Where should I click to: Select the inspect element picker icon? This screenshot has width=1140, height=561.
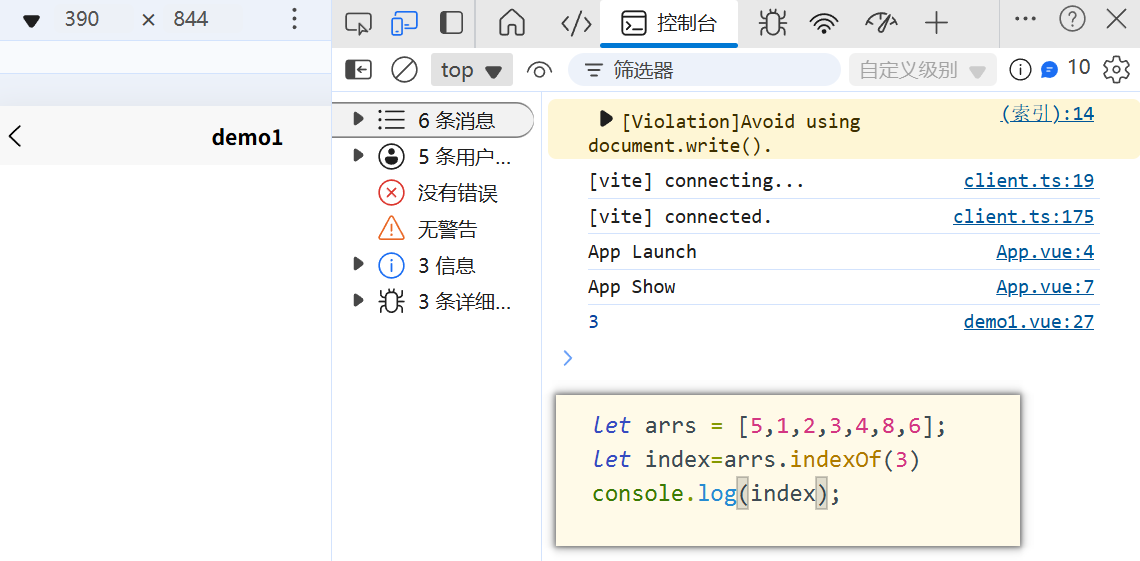point(358,23)
